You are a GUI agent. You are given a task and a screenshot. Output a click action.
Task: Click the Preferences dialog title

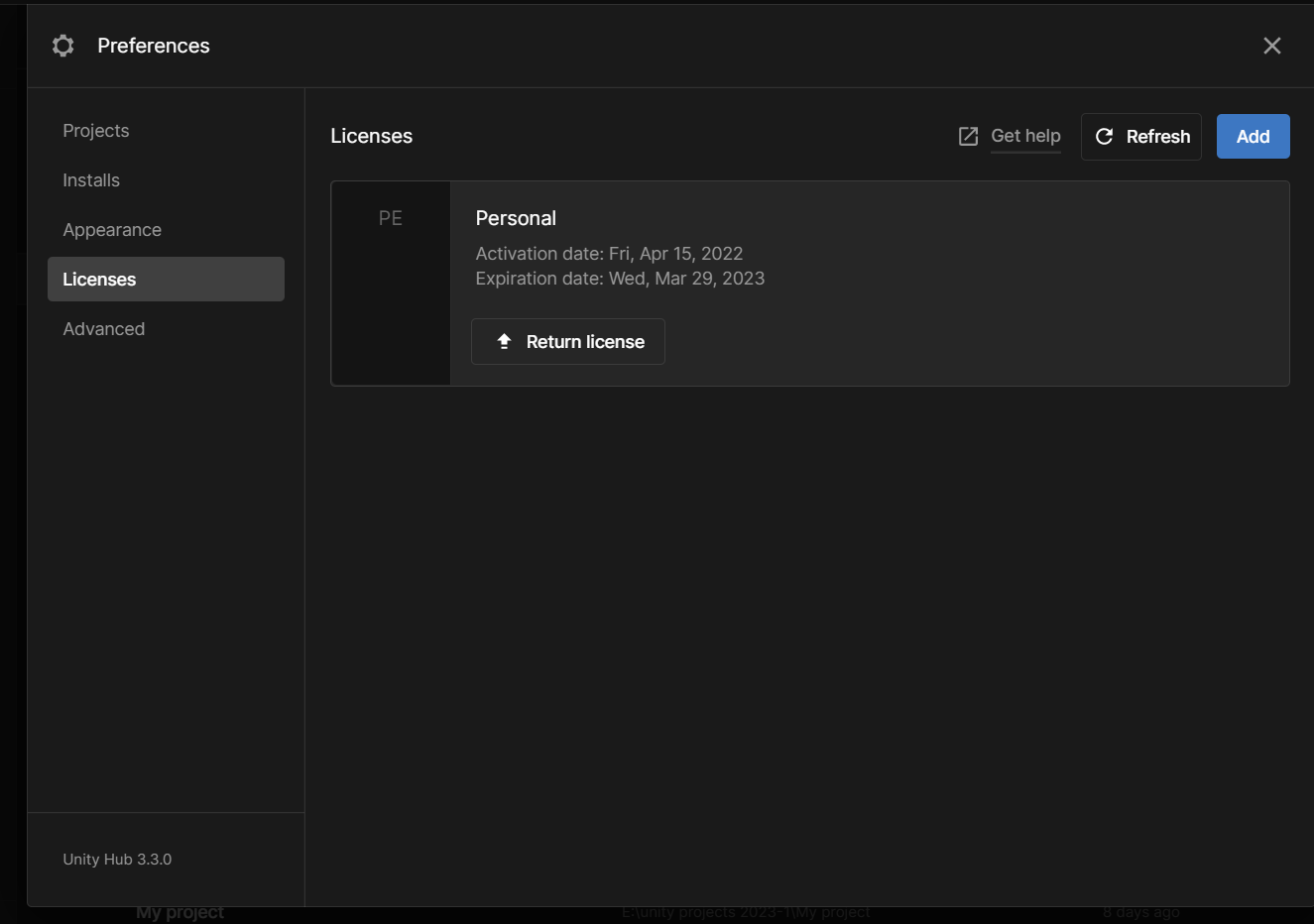[154, 46]
